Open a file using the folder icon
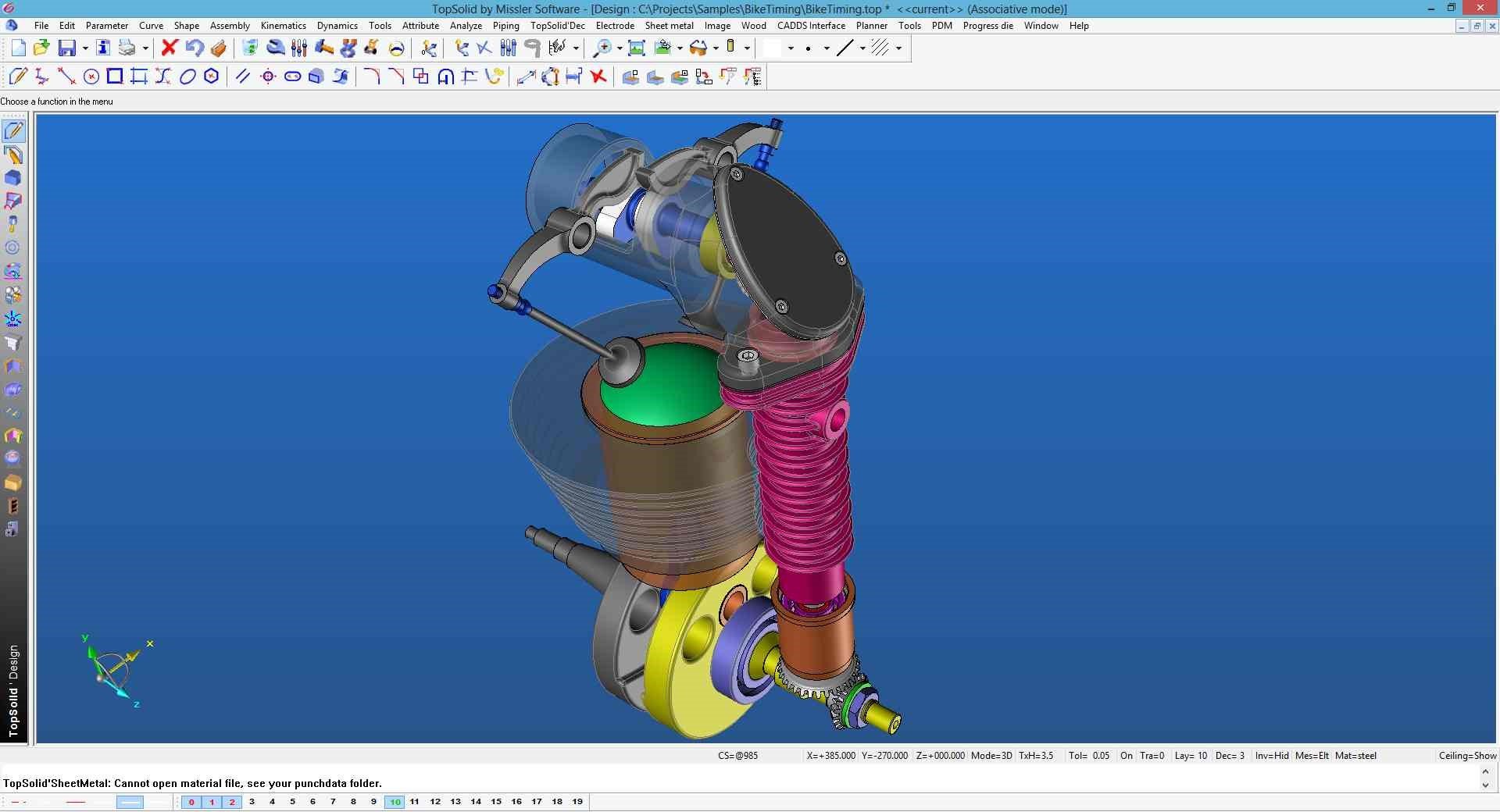 [x=41, y=48]
